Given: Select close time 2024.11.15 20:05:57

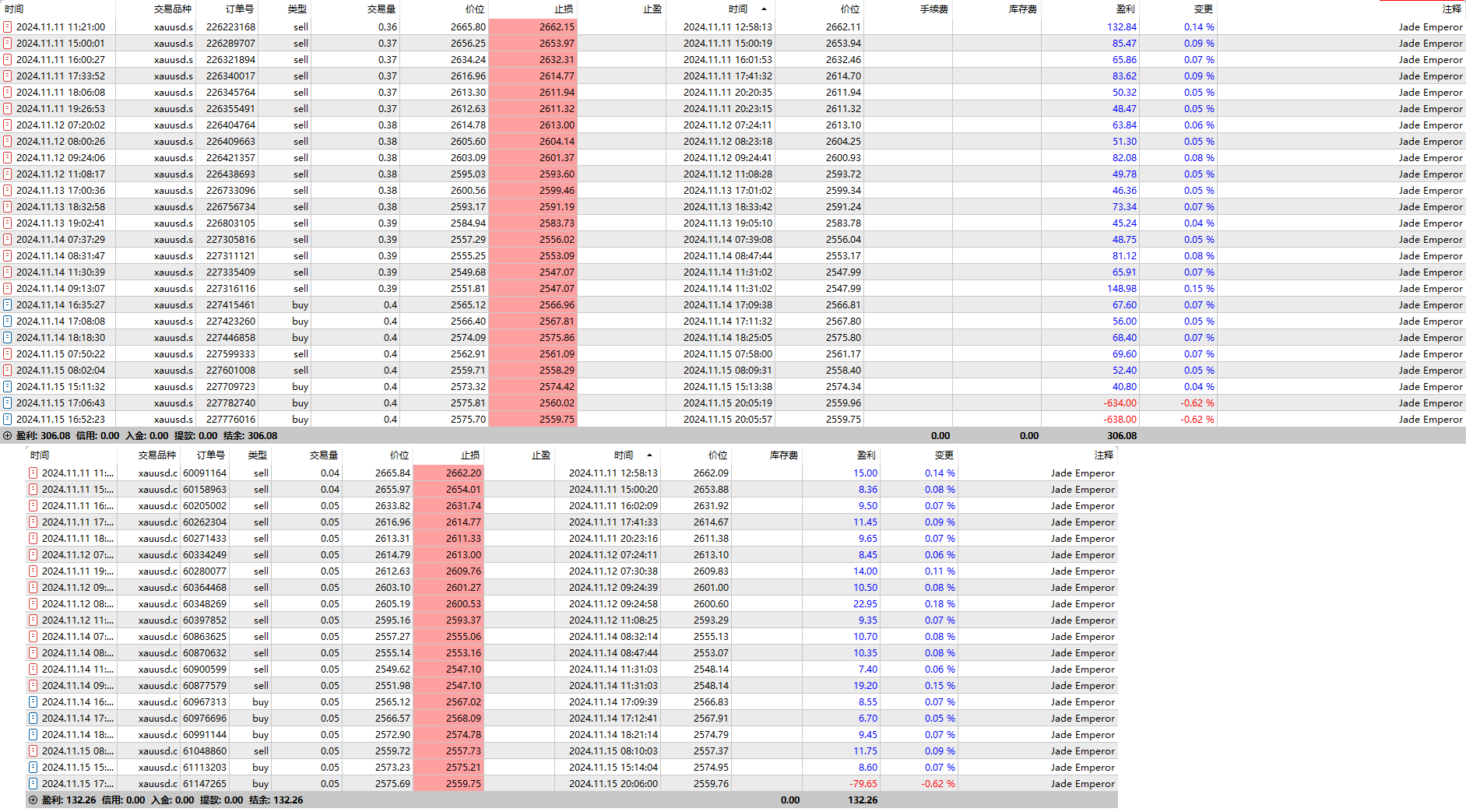Looking at the screenshot, I should click(x=728, y=419).
